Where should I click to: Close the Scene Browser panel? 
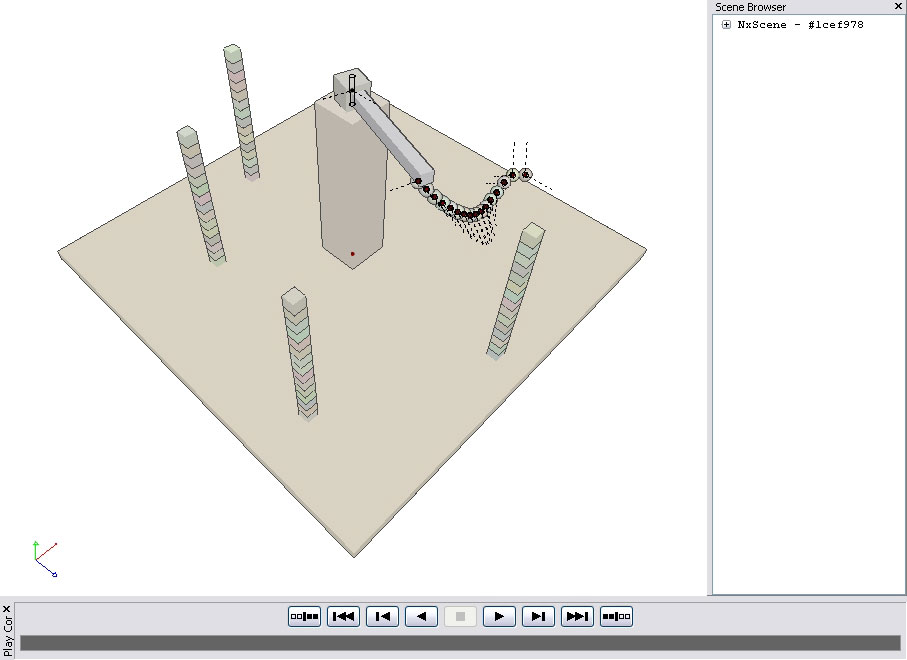(898, 6)
